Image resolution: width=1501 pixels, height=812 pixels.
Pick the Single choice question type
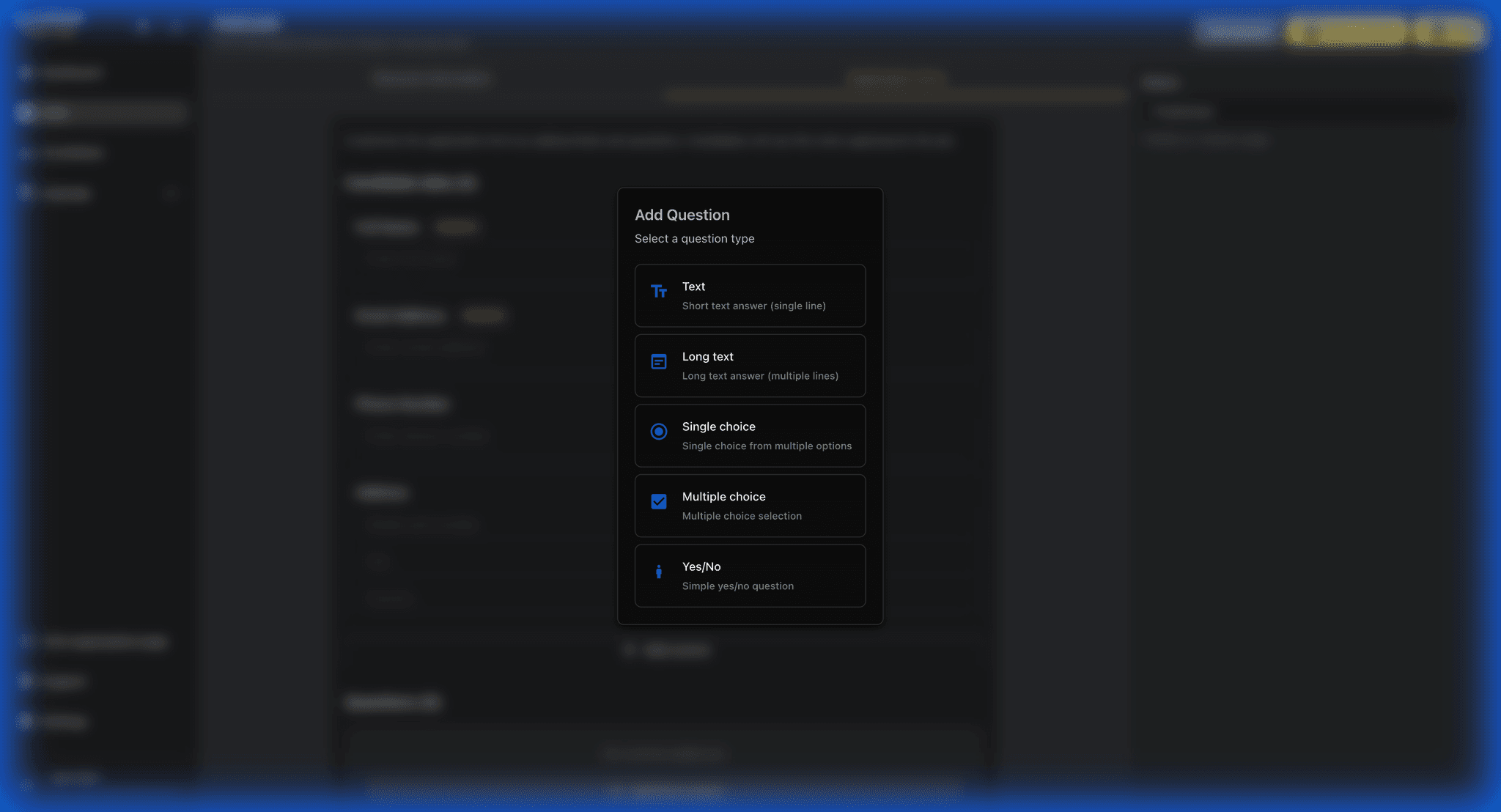point(750,435)
